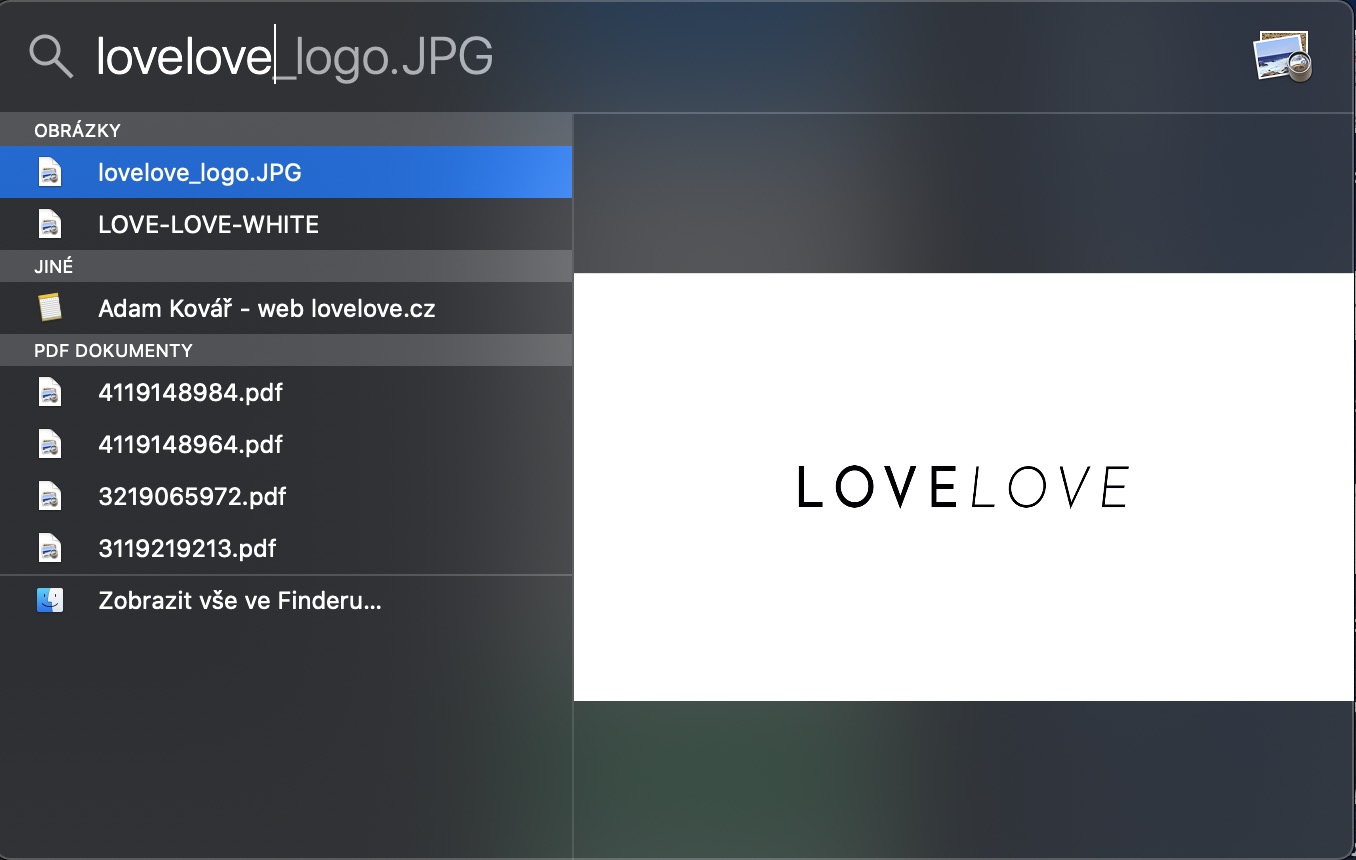Click the PDF icon beside 4119148964.pdf
The width and height of the screenshot is (1356, 860).
pos(50,444)
